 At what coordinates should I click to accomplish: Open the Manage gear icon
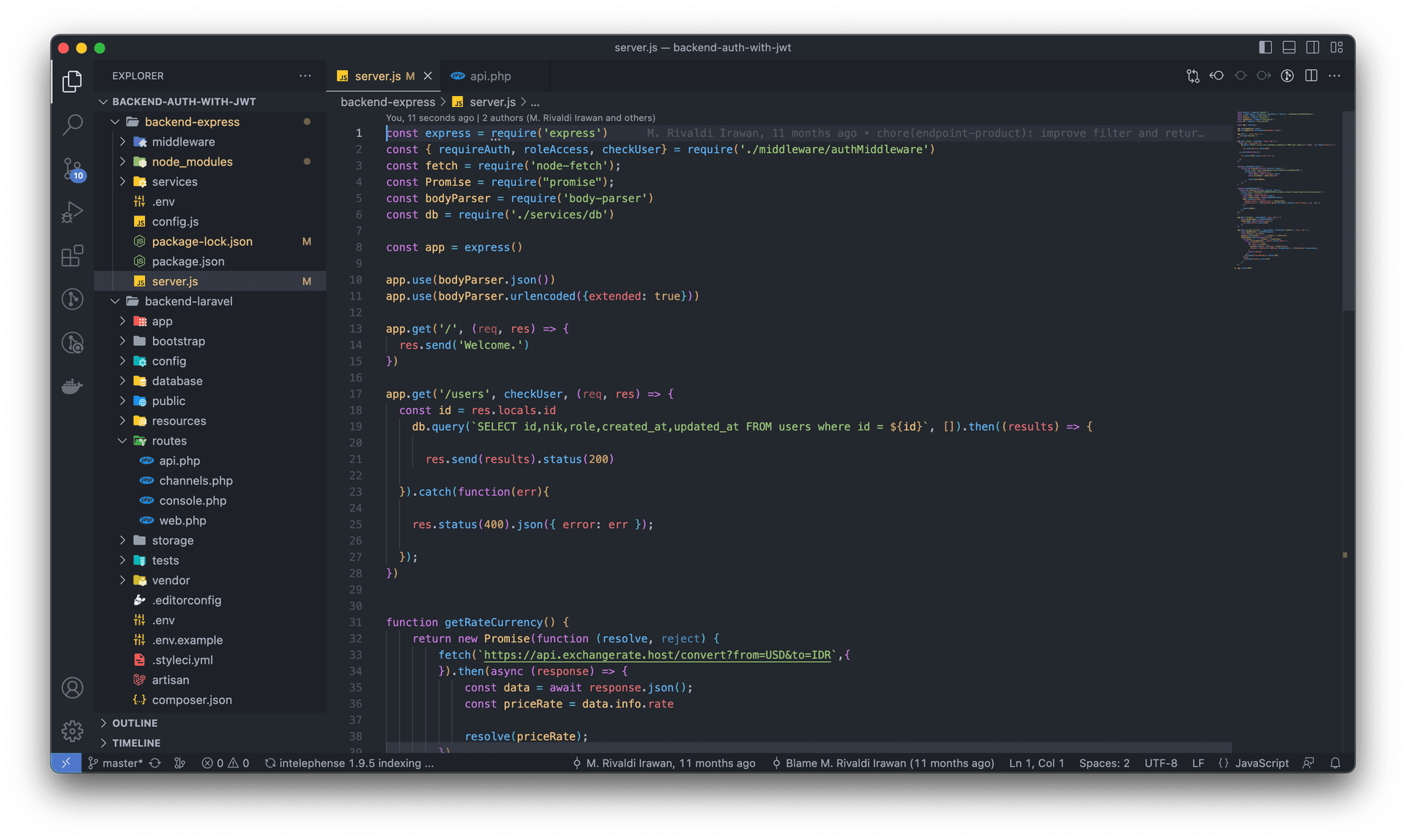[x=72, y=731]
